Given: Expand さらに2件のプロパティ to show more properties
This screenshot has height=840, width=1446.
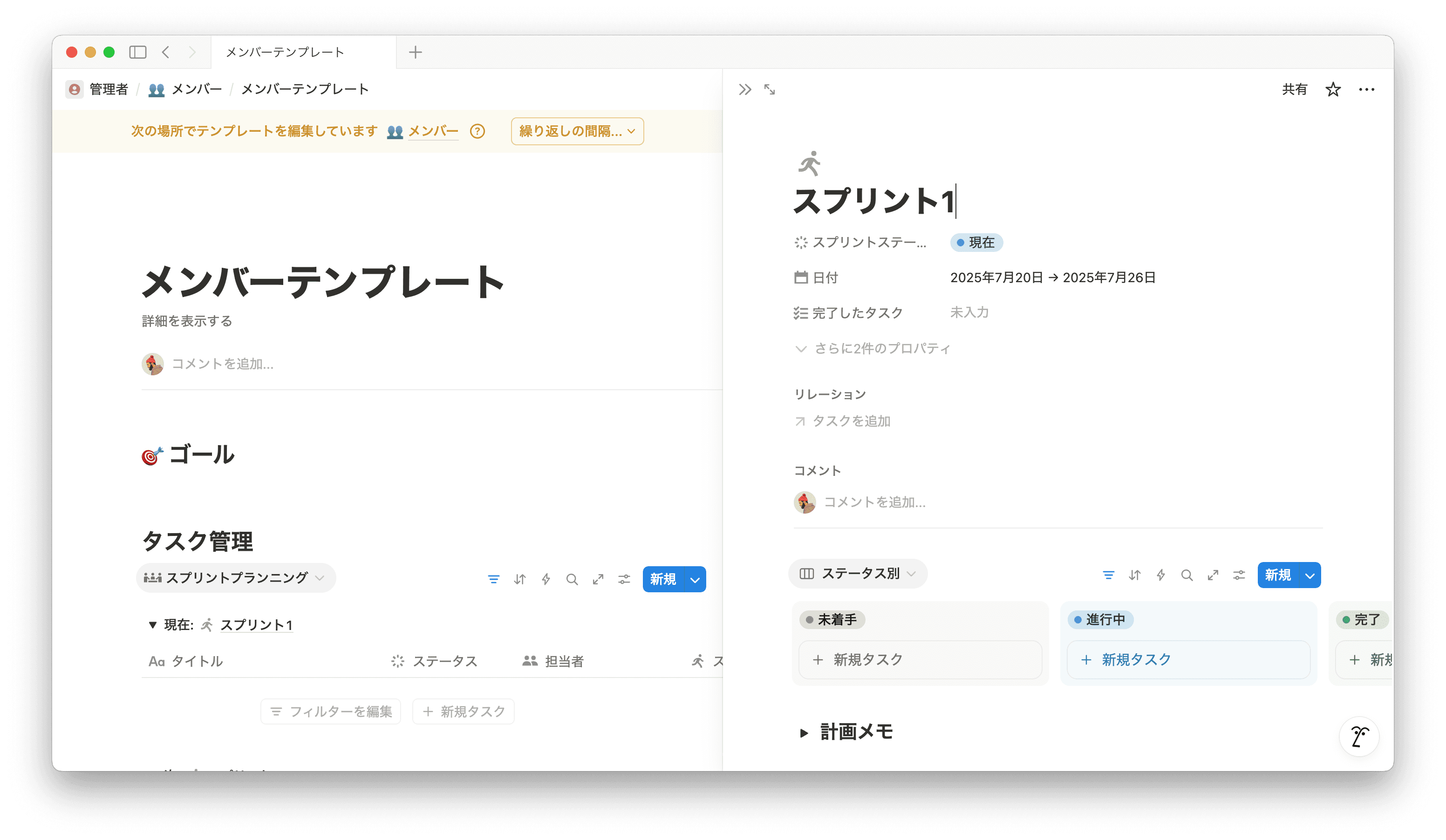Looking at the screenshot, I should [872, 349].
